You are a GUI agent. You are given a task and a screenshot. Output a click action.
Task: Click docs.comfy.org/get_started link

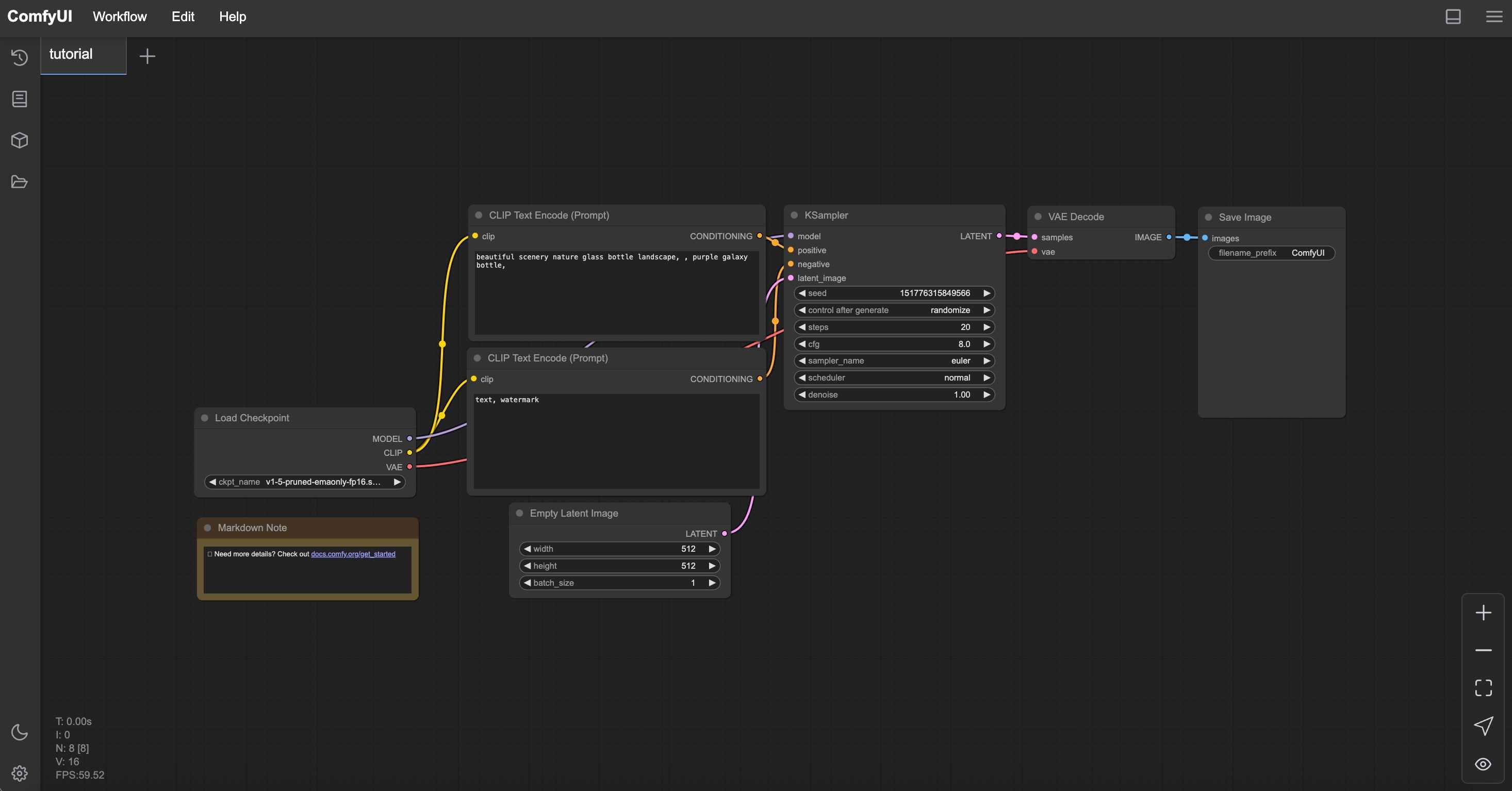click(353, 553)
